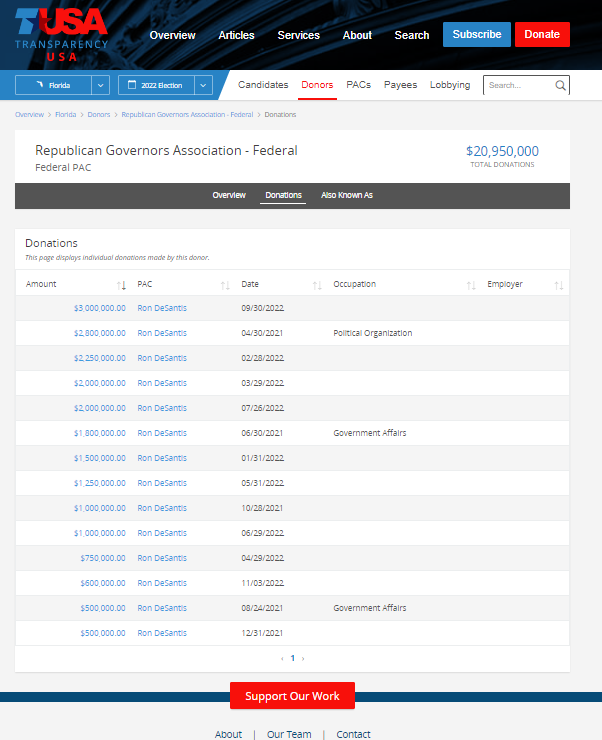This screenshot has height=740, width=602.
Task: Click the Federal PAC subtitle text
Action: click(x=63, y=168)
